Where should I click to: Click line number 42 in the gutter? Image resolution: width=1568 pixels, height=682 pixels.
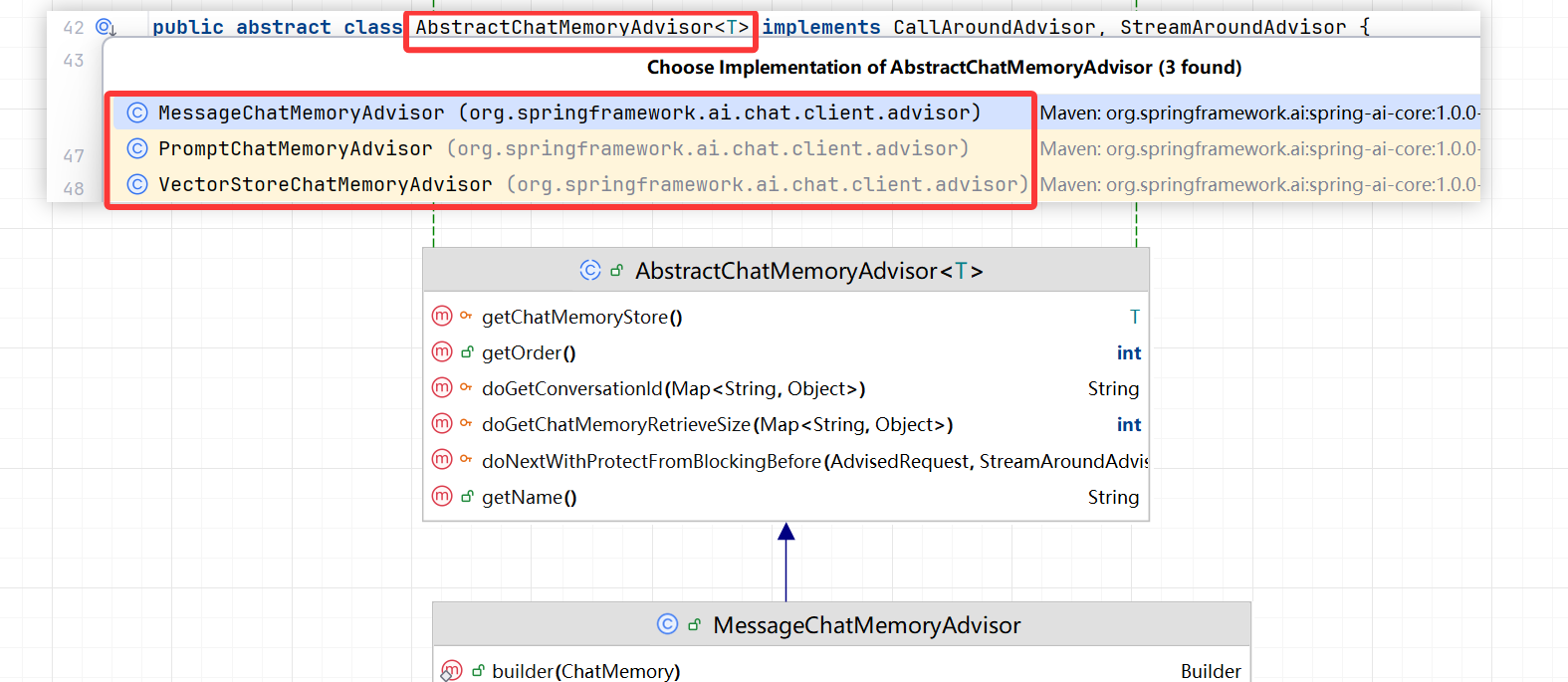pyautogui.click(x=74, y=28)
